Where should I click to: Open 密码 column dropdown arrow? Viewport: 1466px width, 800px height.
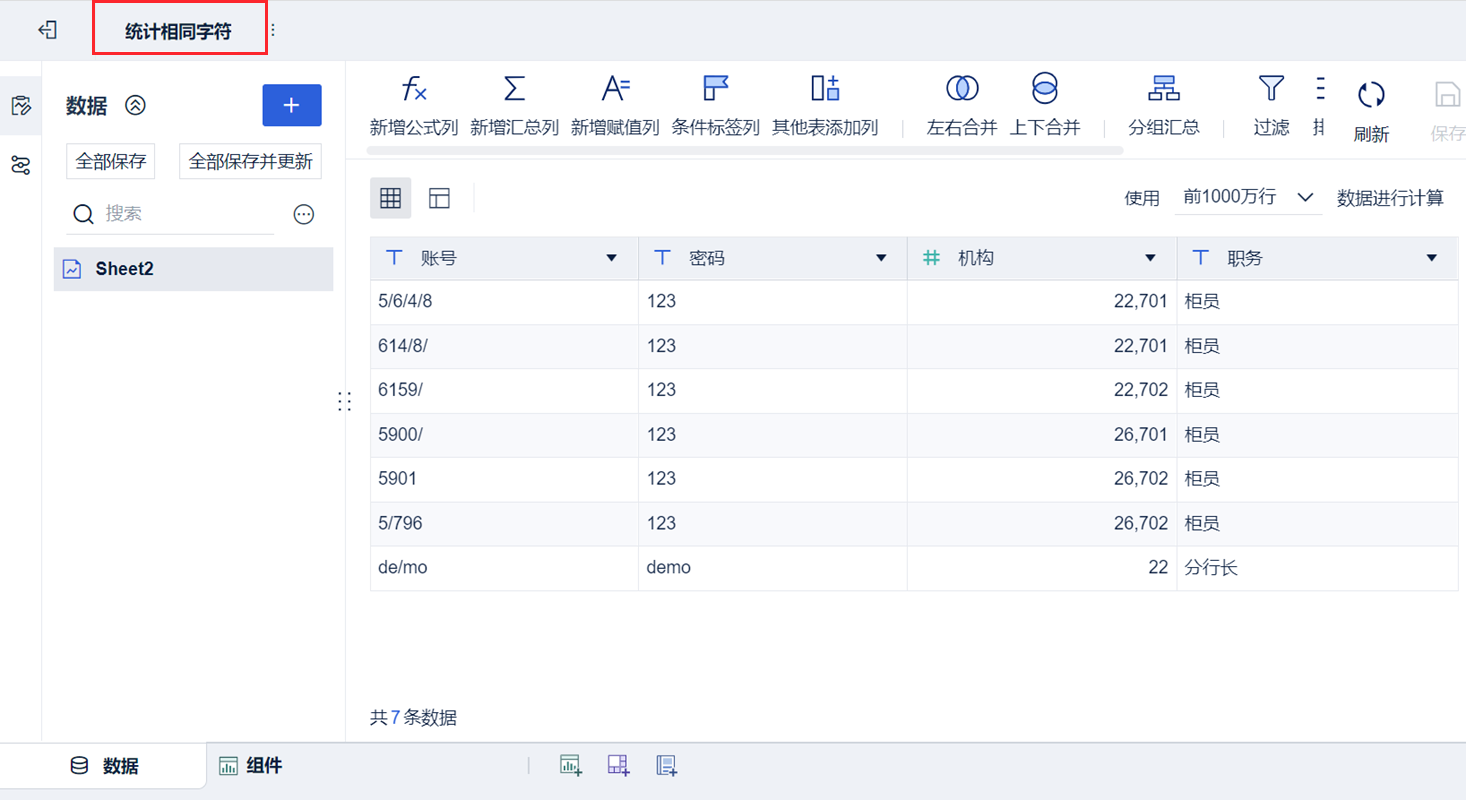[x=881, y=258]
